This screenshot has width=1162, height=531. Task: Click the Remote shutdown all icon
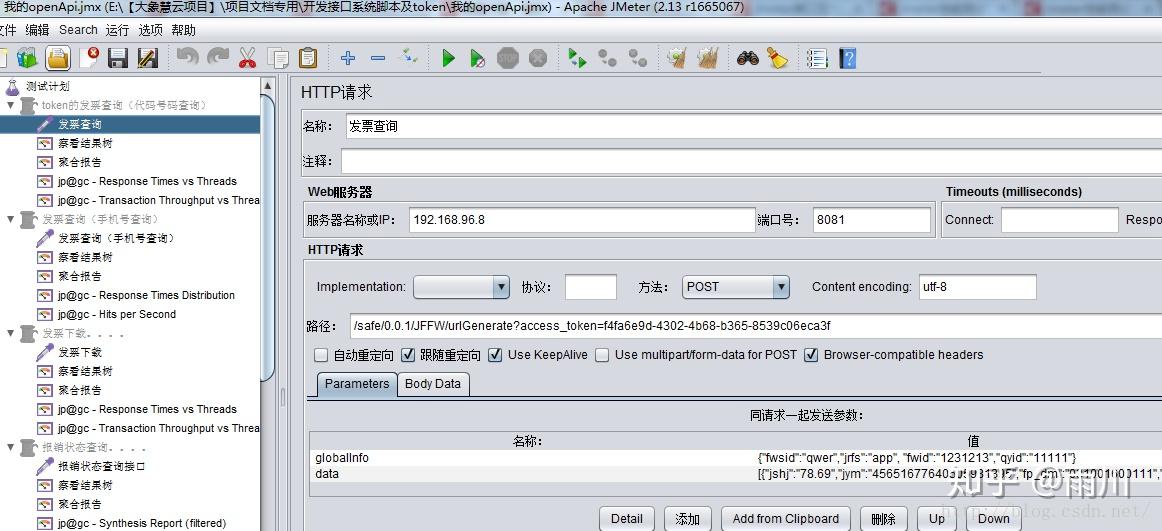click(638, 58)
